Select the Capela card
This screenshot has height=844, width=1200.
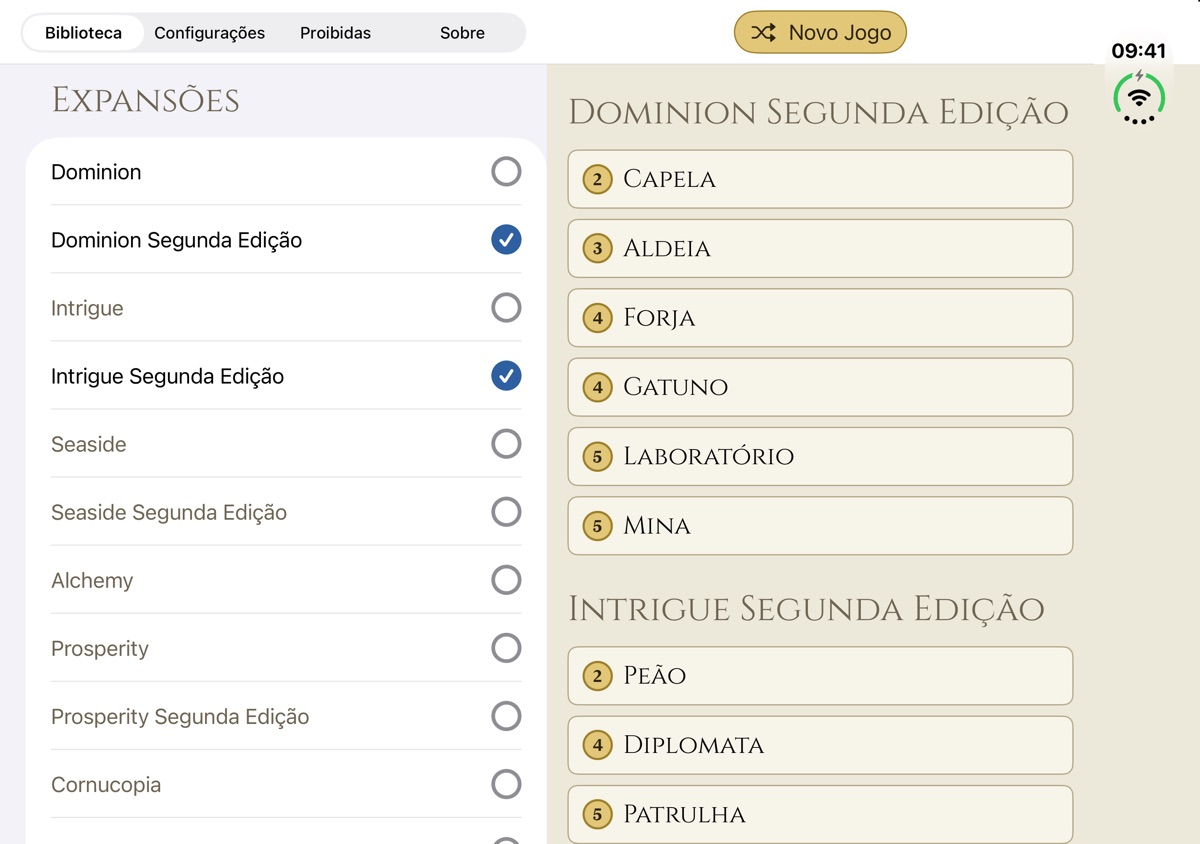click(820, 179)
